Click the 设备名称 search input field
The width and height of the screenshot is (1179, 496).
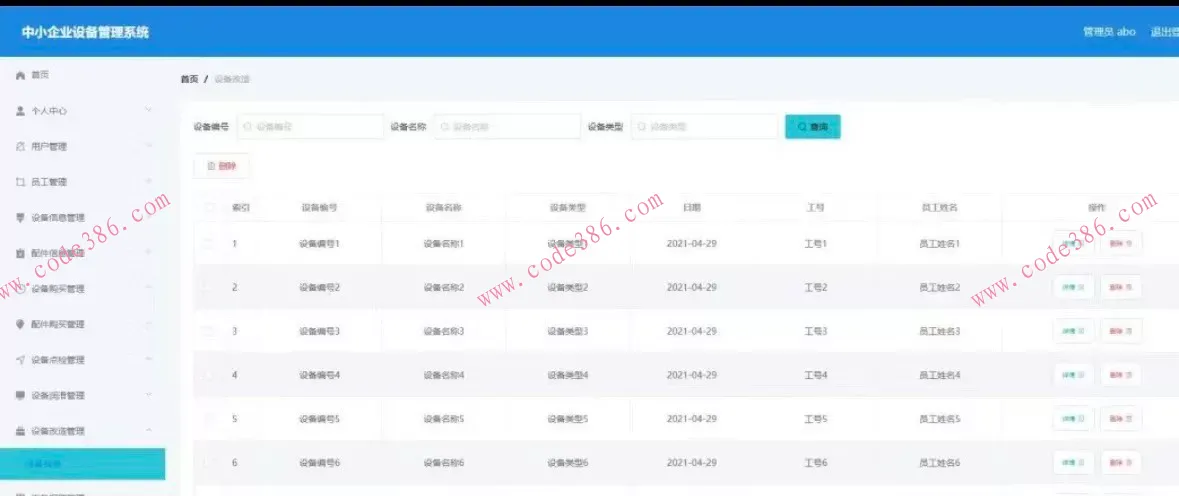click(x=508, y=127)
